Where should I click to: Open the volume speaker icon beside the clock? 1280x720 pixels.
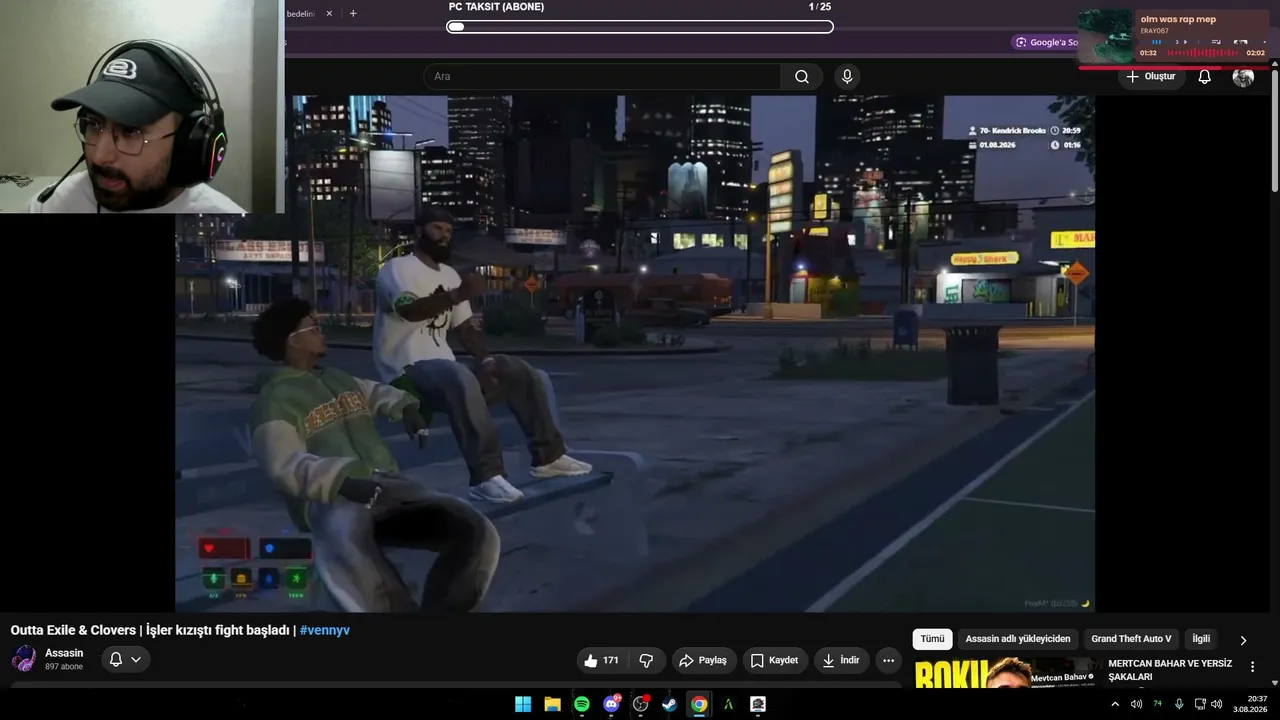pyautogui.click(x=1216, y=704)
